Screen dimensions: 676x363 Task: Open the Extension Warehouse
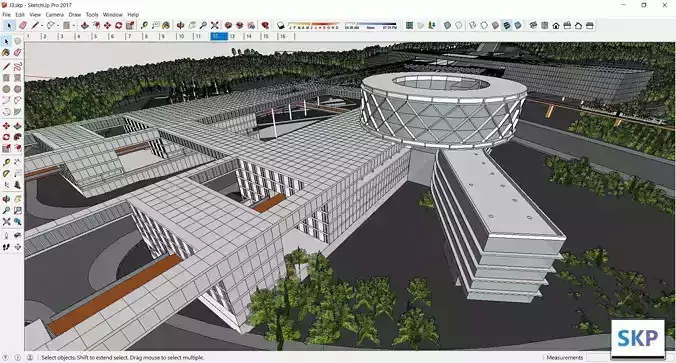point(240,26)
